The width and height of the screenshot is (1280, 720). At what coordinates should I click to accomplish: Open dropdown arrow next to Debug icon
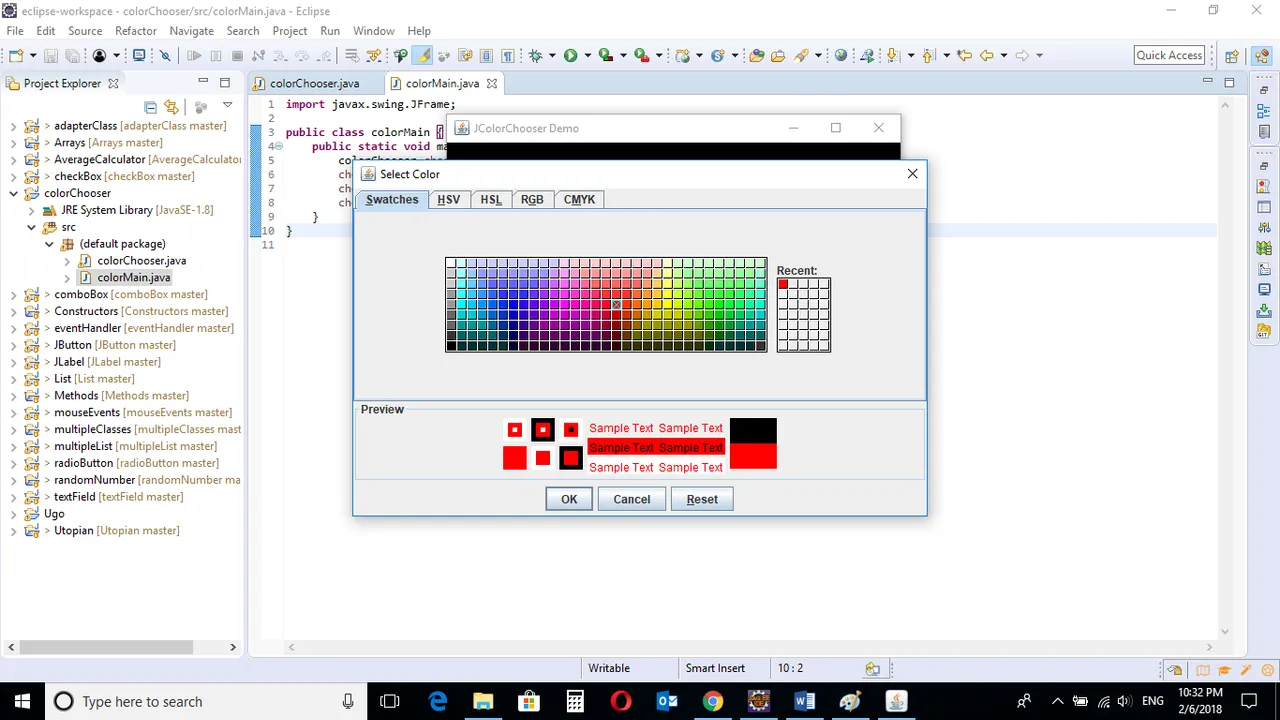(553, 56)
